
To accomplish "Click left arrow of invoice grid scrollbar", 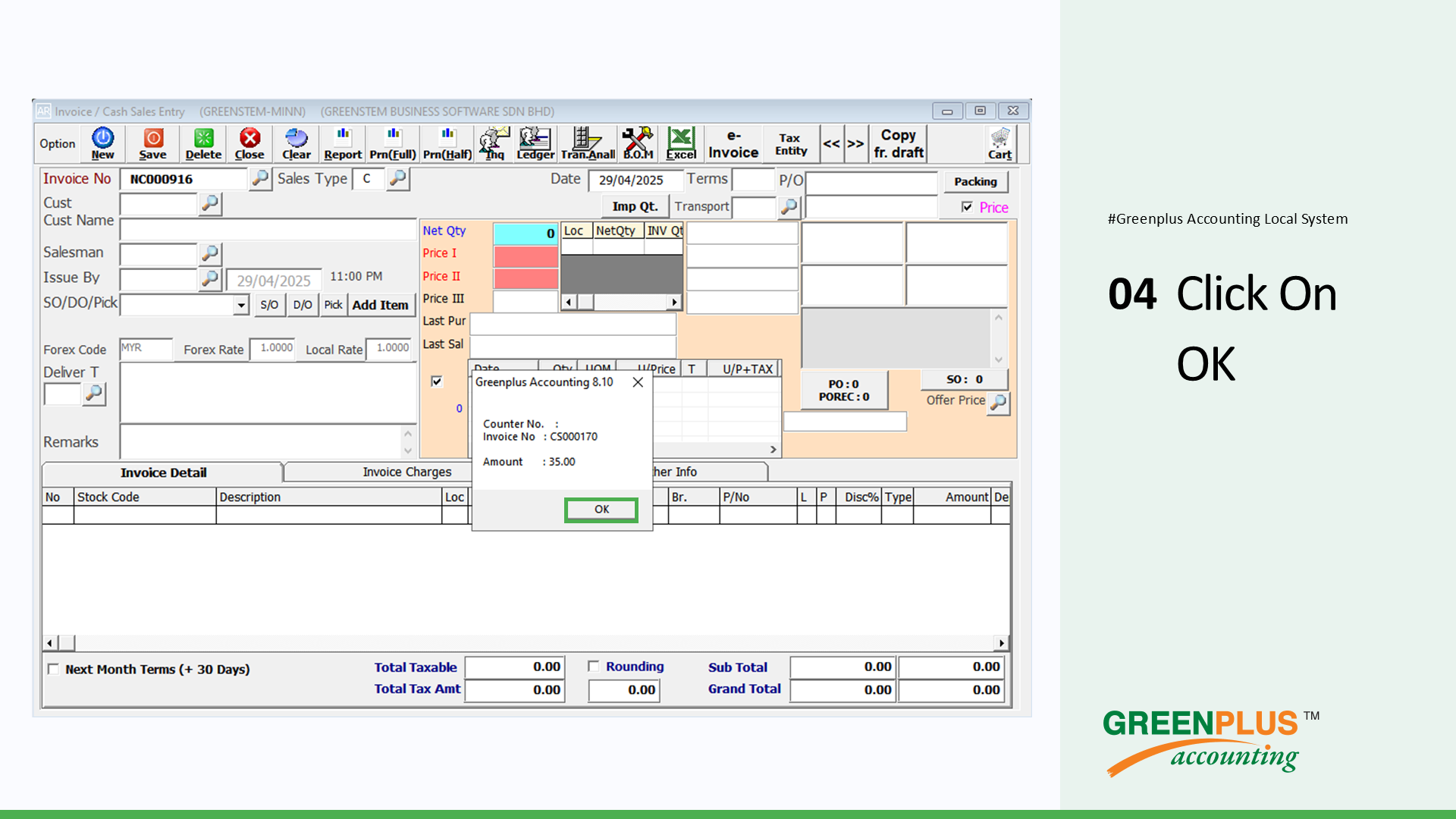I will click(x=49, y=643).
